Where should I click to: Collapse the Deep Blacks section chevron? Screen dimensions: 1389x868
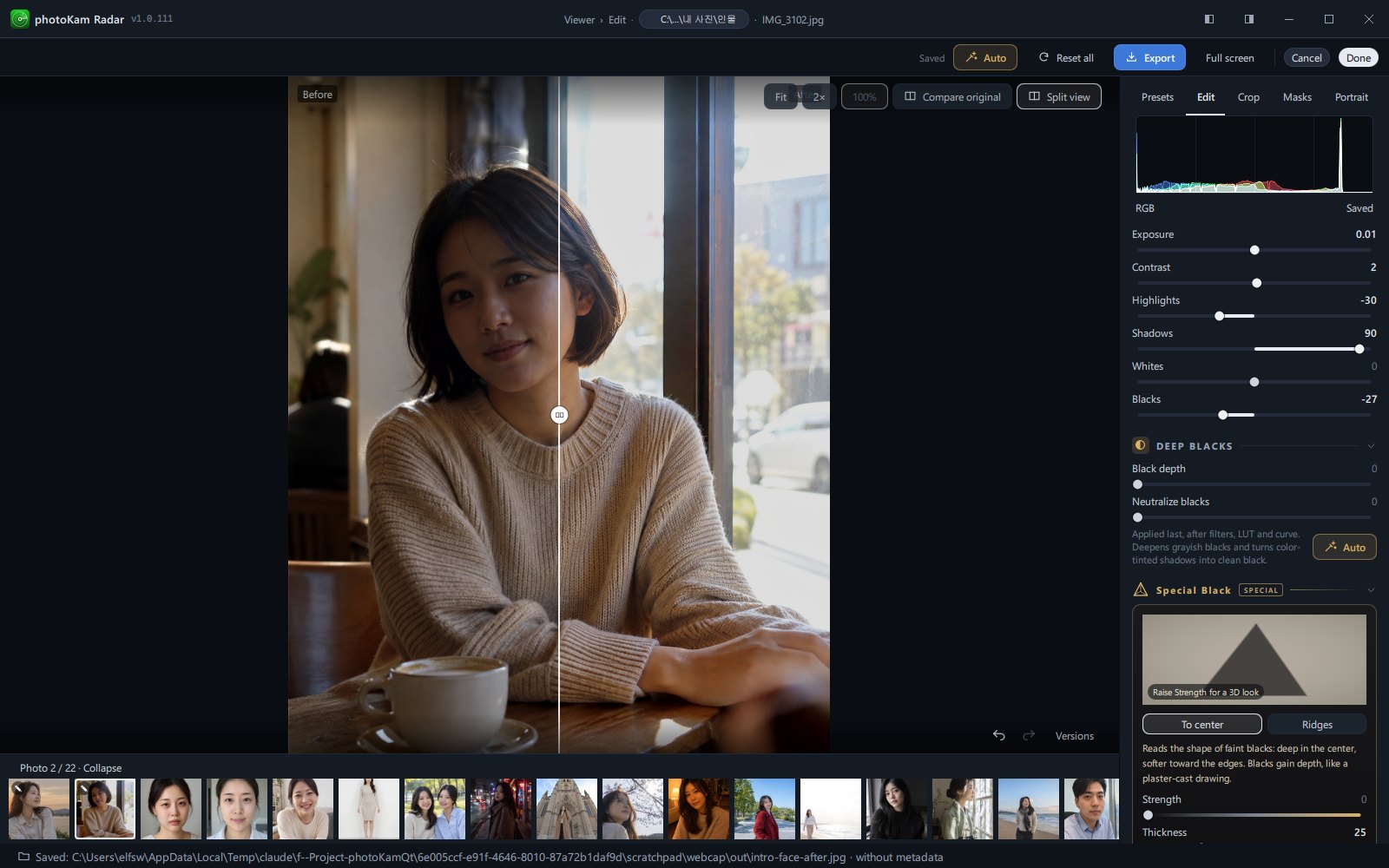(x=1371, y=446)
